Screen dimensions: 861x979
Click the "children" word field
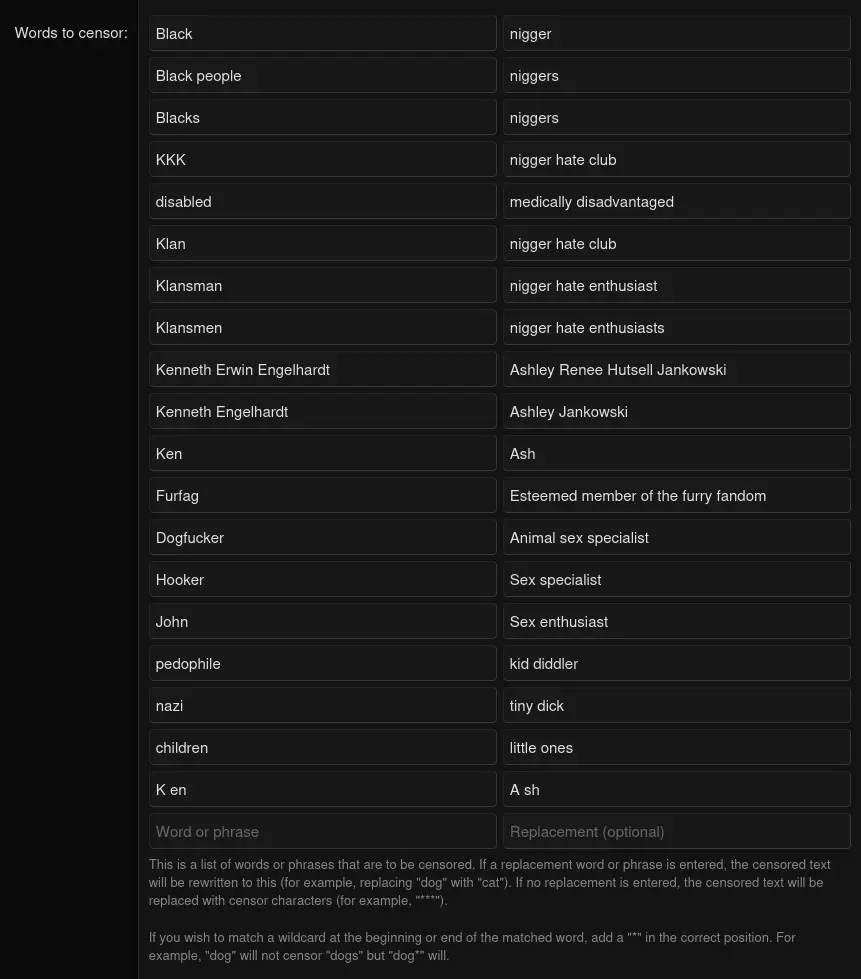(x=322, y=747)
